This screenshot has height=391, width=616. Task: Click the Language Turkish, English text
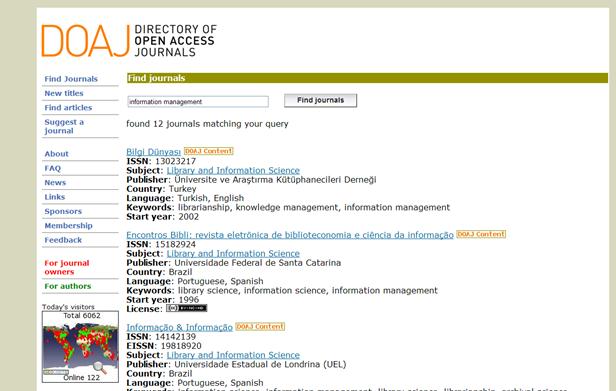pos(185,198)
